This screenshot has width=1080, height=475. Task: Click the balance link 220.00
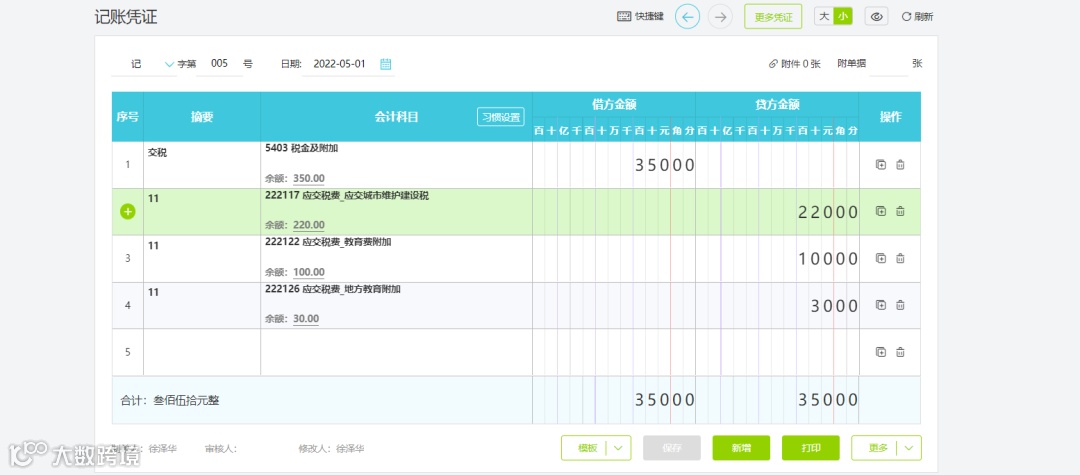(x=309, y=225)
